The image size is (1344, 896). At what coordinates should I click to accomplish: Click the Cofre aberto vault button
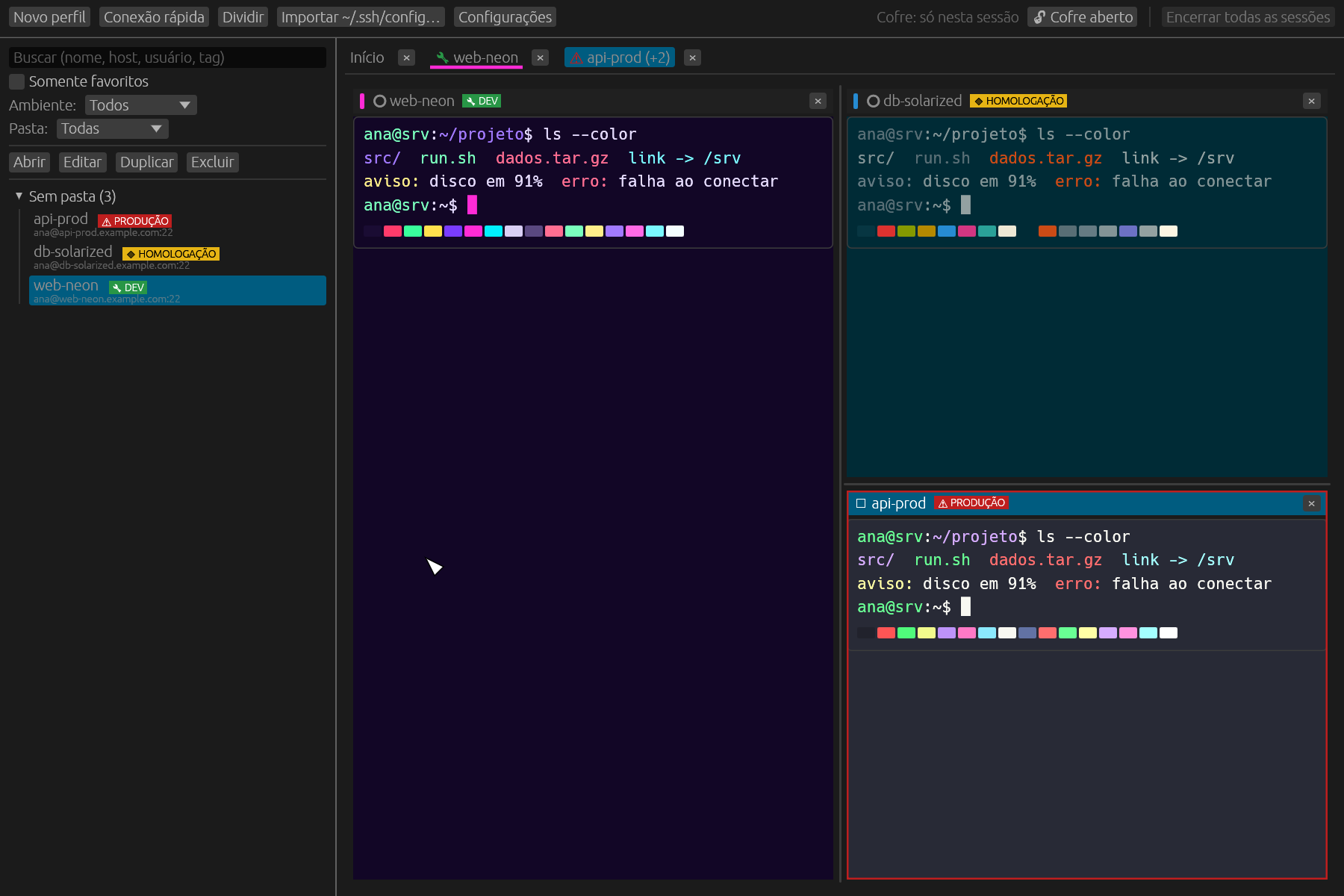1082,17
